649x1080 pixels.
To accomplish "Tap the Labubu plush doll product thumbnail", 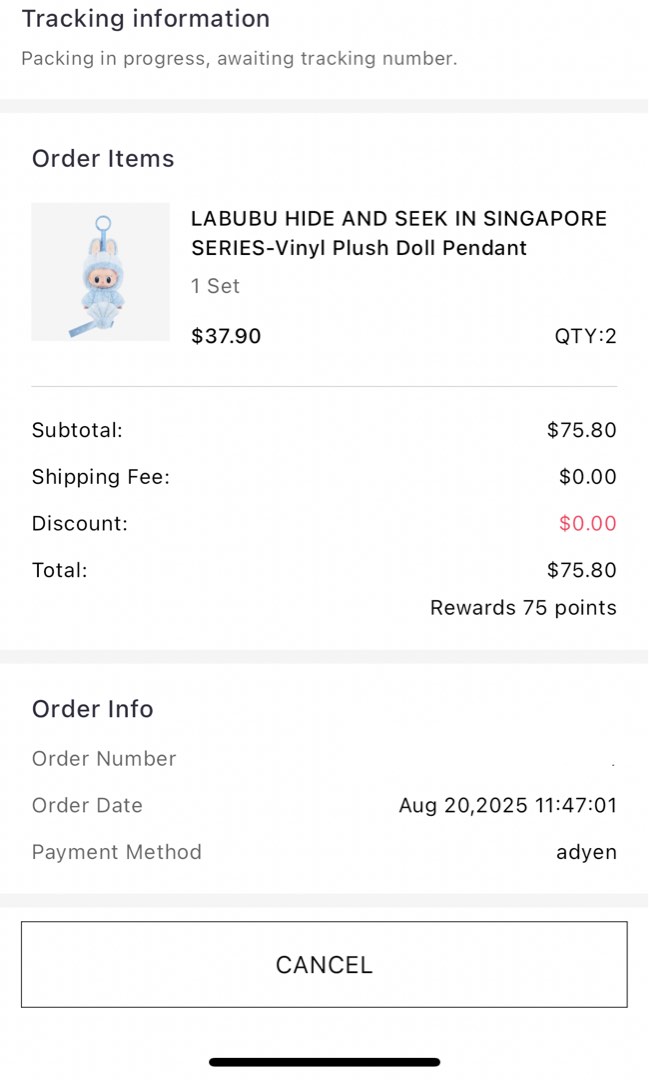I will point(100,272).
